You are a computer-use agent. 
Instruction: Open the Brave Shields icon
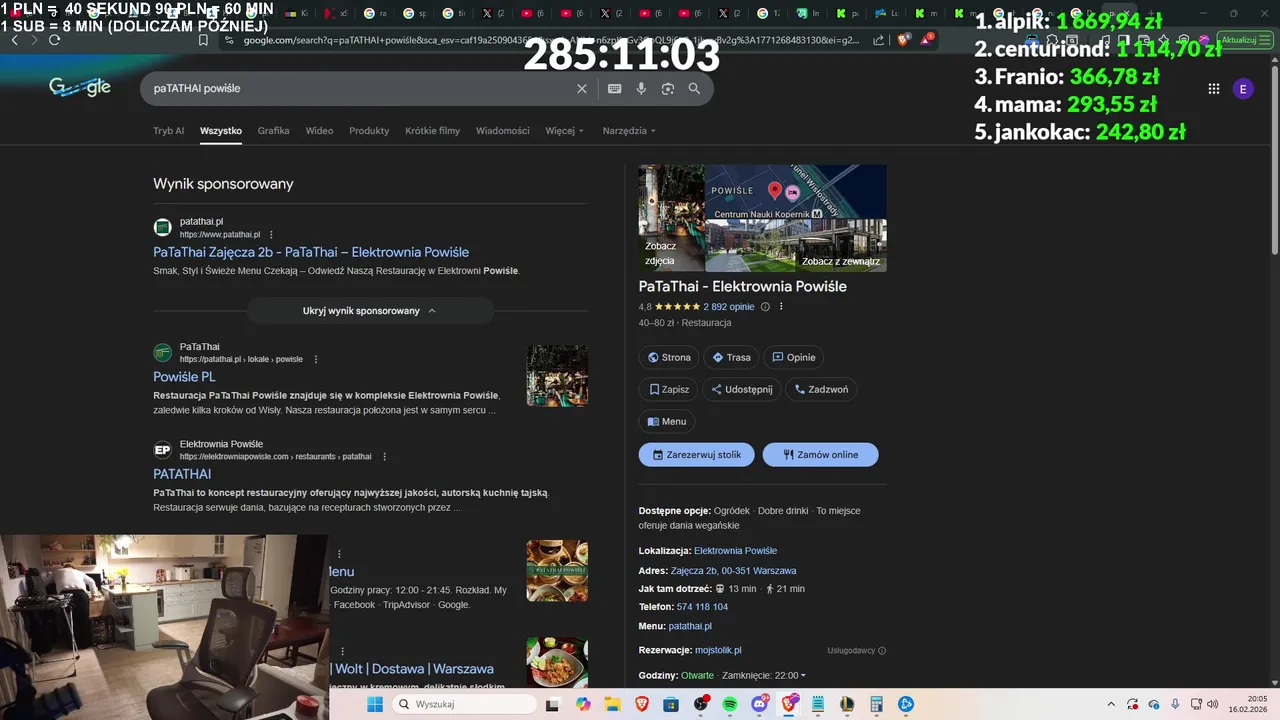[903, 40]
